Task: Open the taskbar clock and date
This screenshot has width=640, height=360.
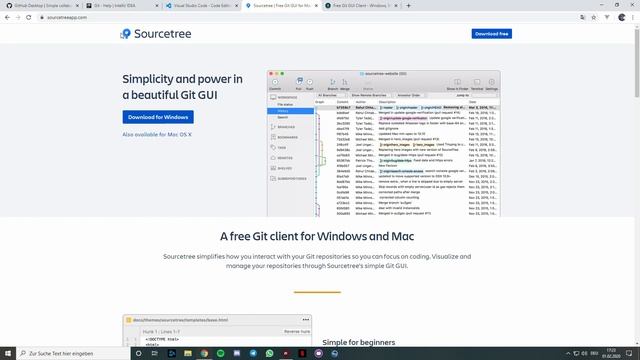Action: [611, 353]
